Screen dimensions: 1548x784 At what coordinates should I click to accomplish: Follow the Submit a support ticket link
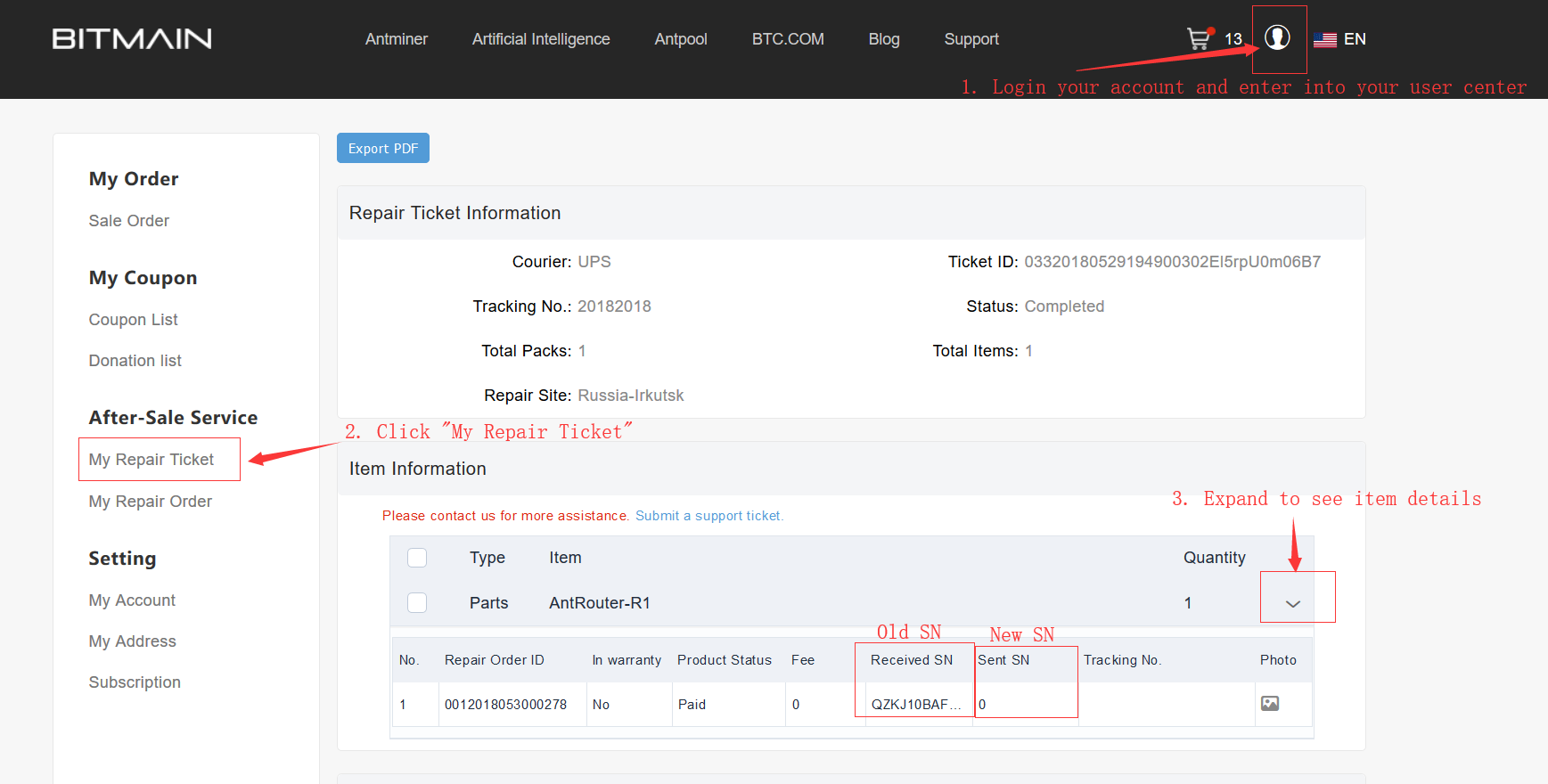(x=709, y=516)
